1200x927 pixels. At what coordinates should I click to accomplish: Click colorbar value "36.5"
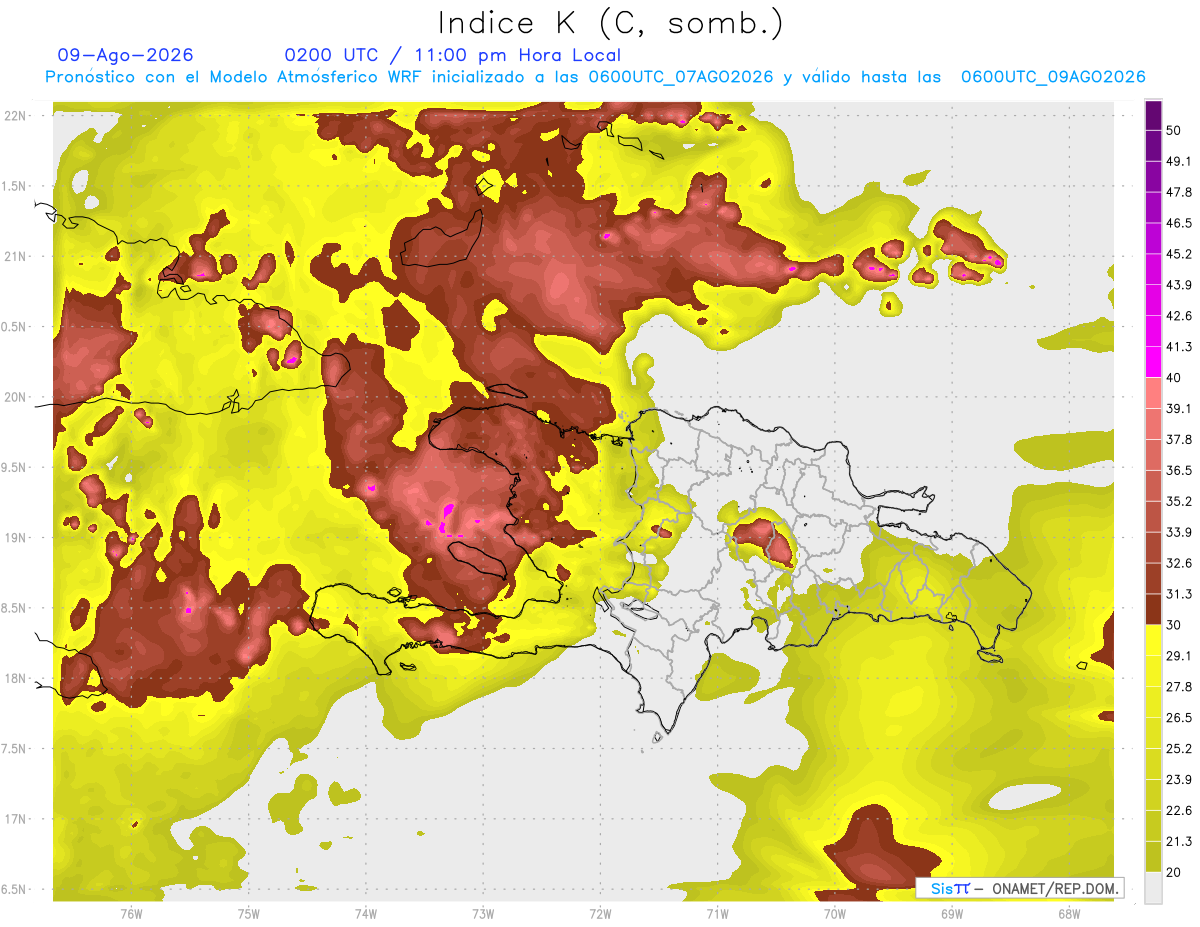point(1179,470)
